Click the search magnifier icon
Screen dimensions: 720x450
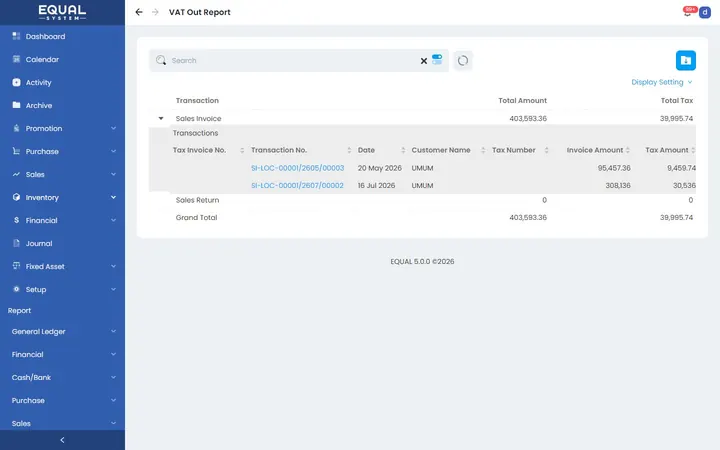[161, 60]
